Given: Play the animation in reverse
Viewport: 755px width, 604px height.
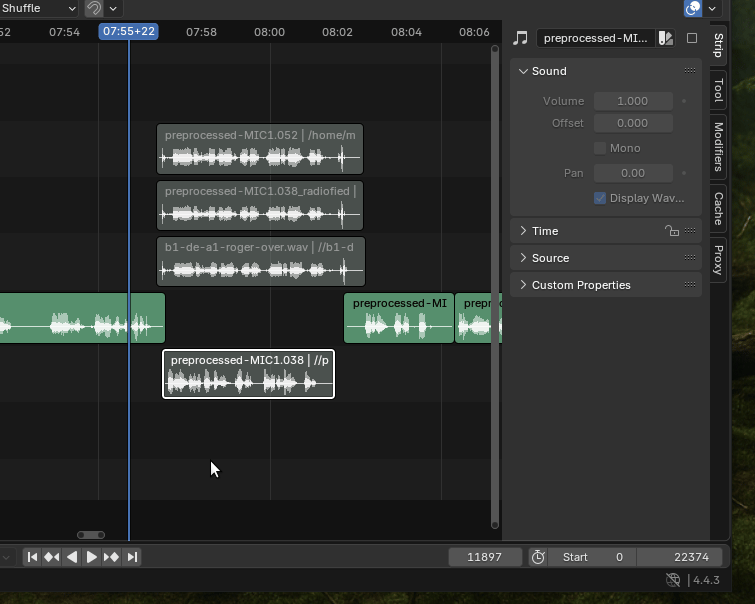Looking at the screenshot, I should pyautogui.click(x=72, y=557).
